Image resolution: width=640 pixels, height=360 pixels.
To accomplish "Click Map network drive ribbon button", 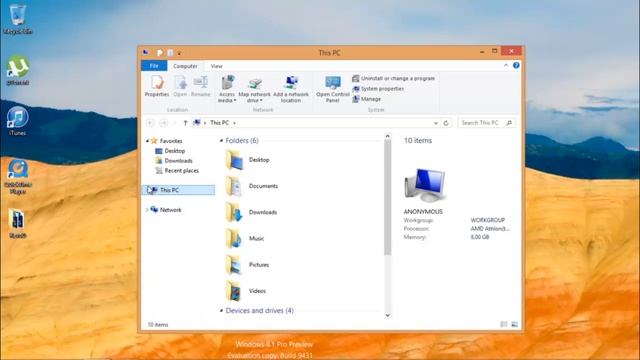I will pyautogui.click(x=255, y=89).
